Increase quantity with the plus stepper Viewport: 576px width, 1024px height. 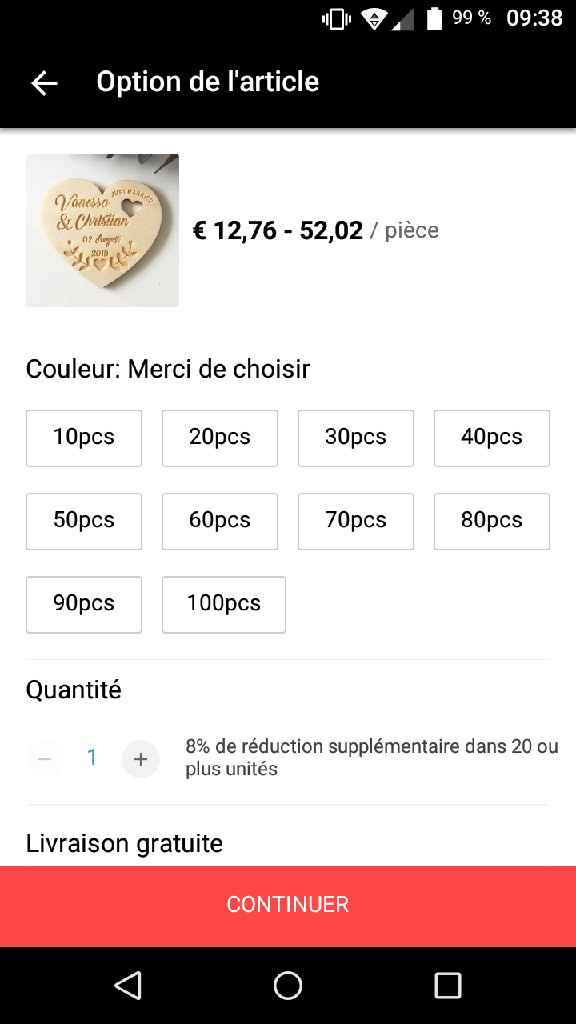(x=141, y=759)
